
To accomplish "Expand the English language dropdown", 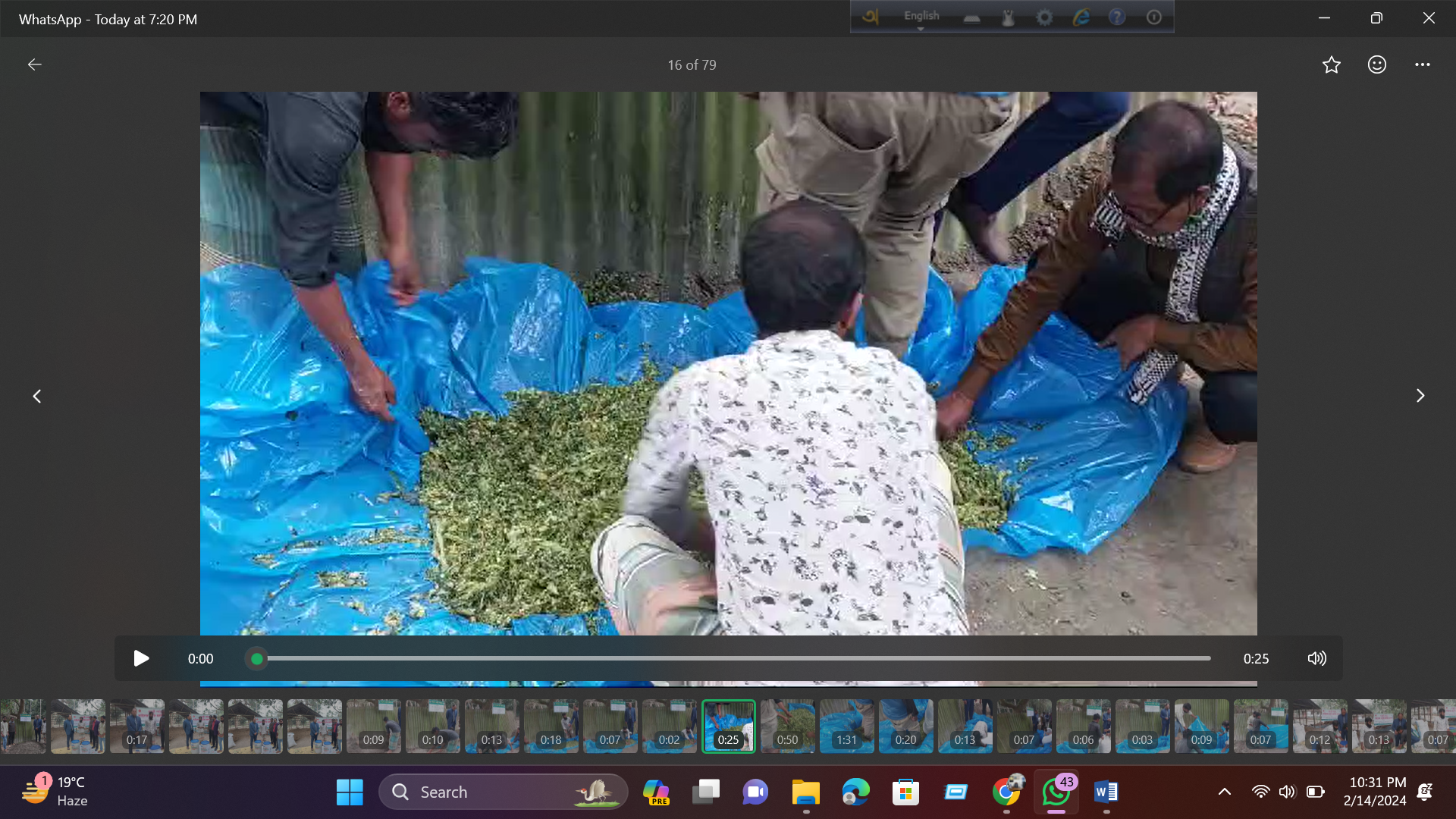I will coord(921,18).
